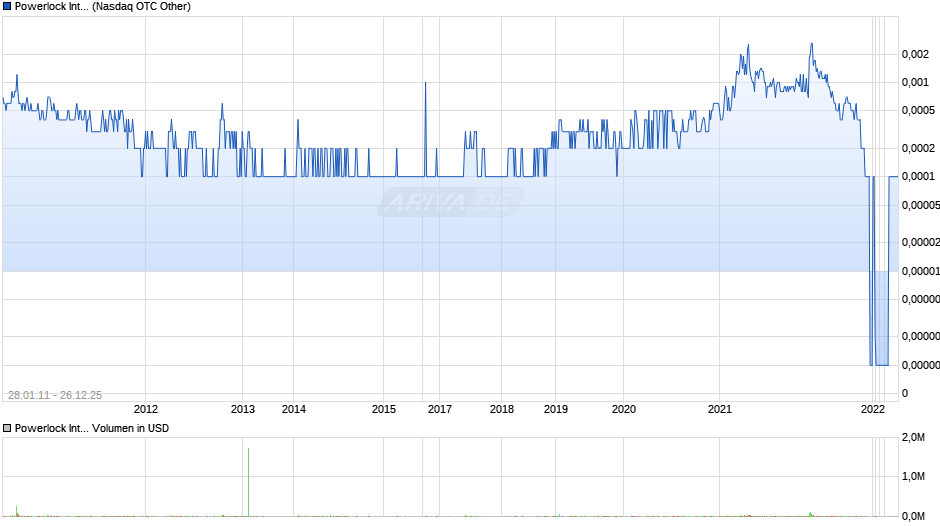Click the 2022 x-axis label
940x526 pixels.
click(873, 409)
